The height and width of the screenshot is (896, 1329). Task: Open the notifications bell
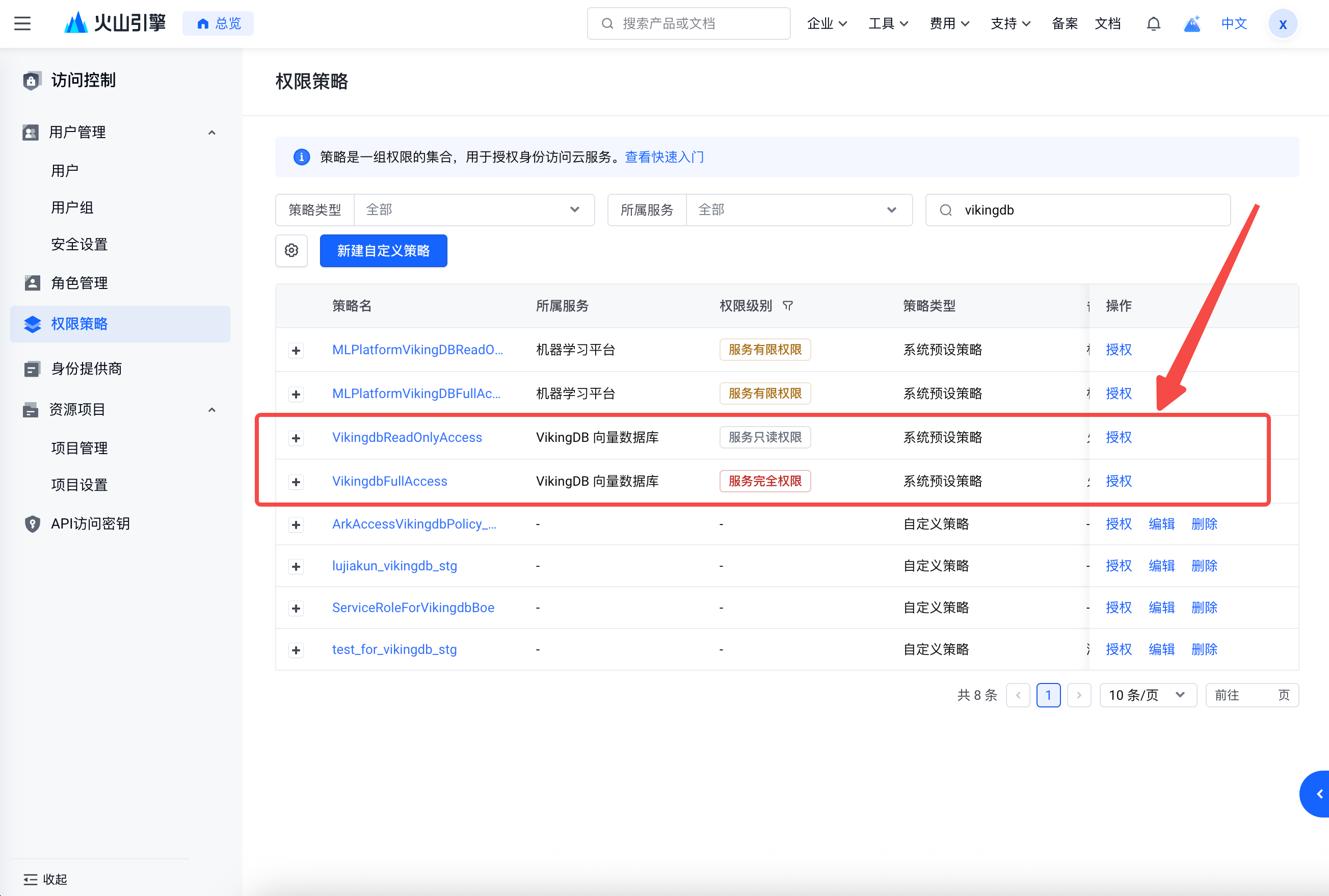coord(1154,23)
